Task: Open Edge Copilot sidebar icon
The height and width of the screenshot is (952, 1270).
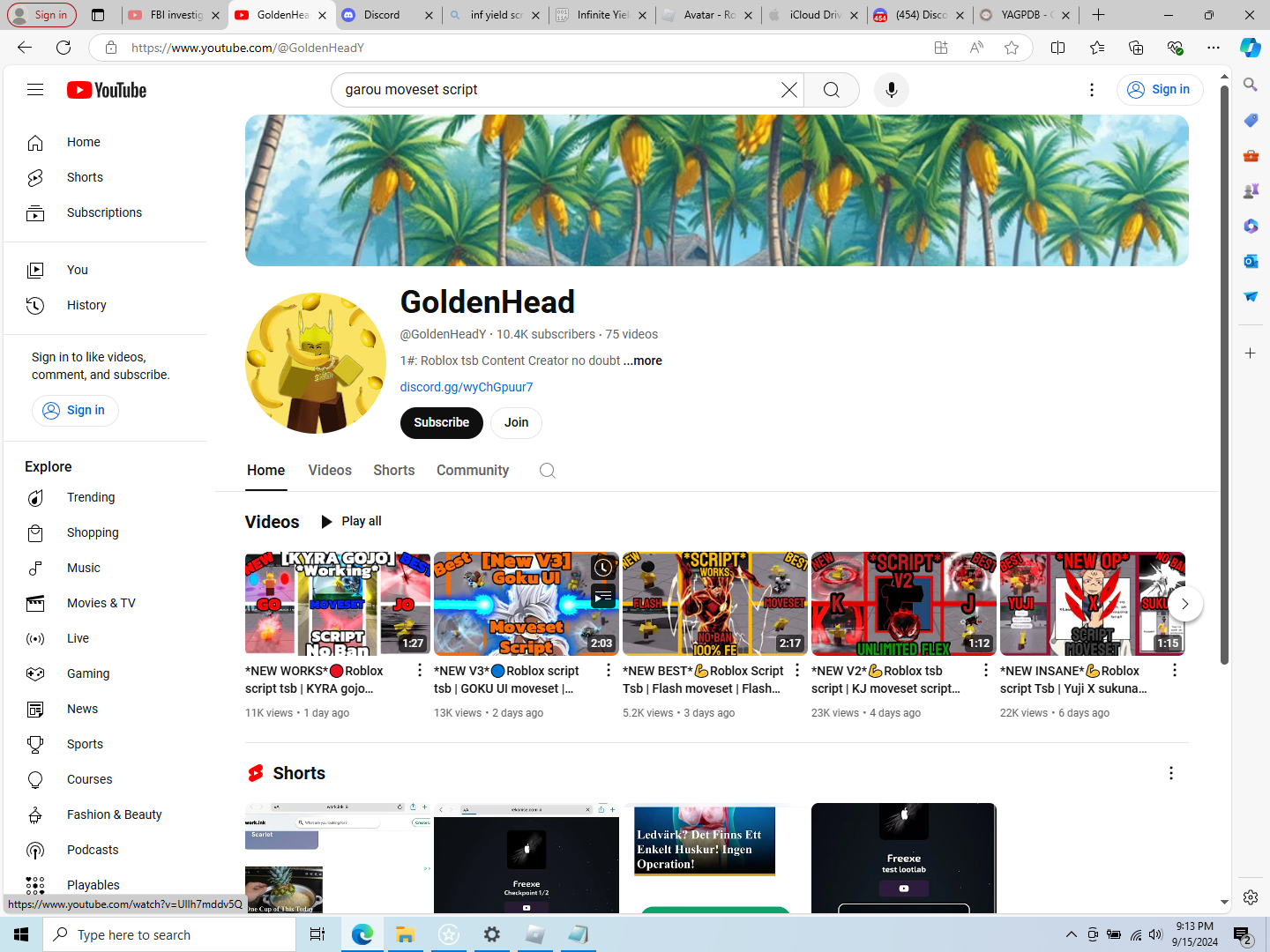Action: [1251, 48]
